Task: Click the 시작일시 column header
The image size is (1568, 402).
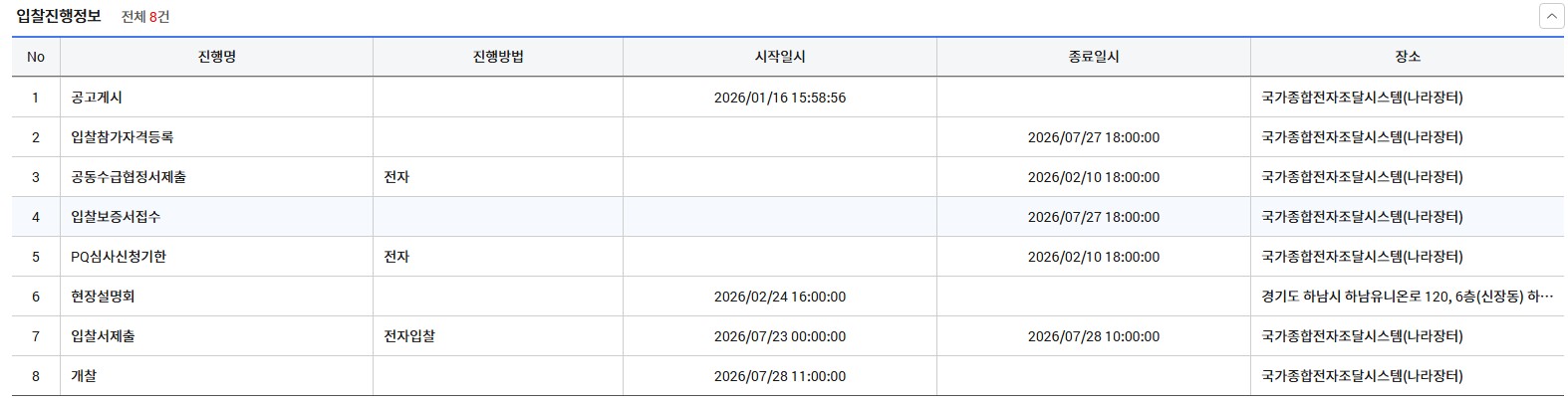Action: click(779, 57)
